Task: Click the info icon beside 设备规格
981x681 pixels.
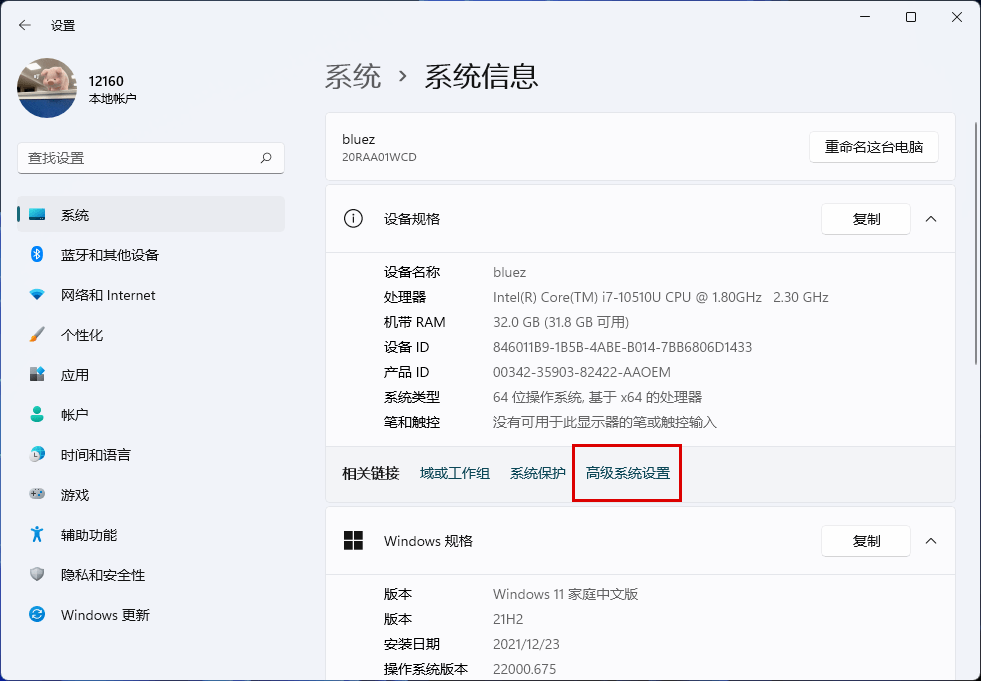Action: point(353,218)
